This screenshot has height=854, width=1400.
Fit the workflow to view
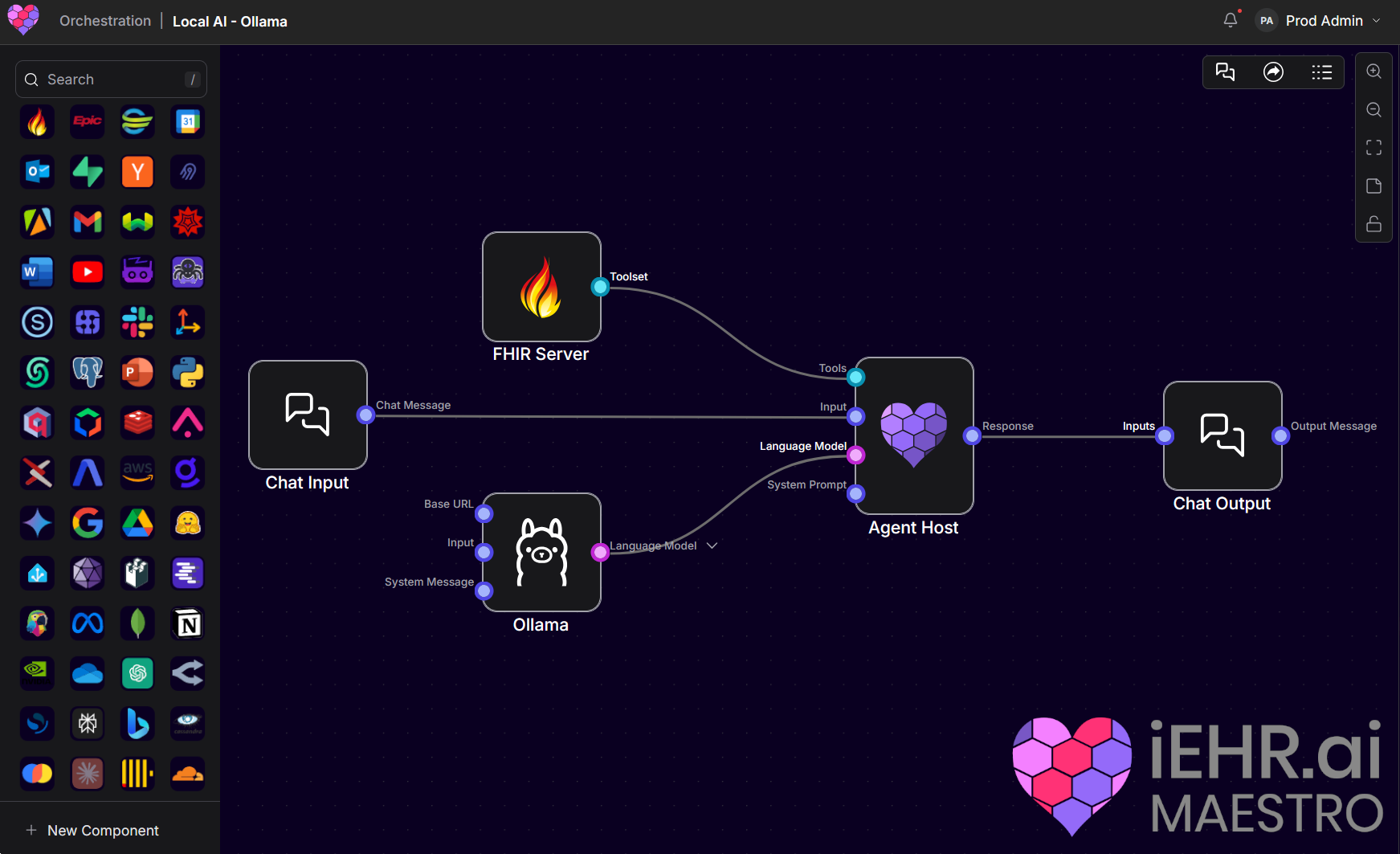(1373, 148)
